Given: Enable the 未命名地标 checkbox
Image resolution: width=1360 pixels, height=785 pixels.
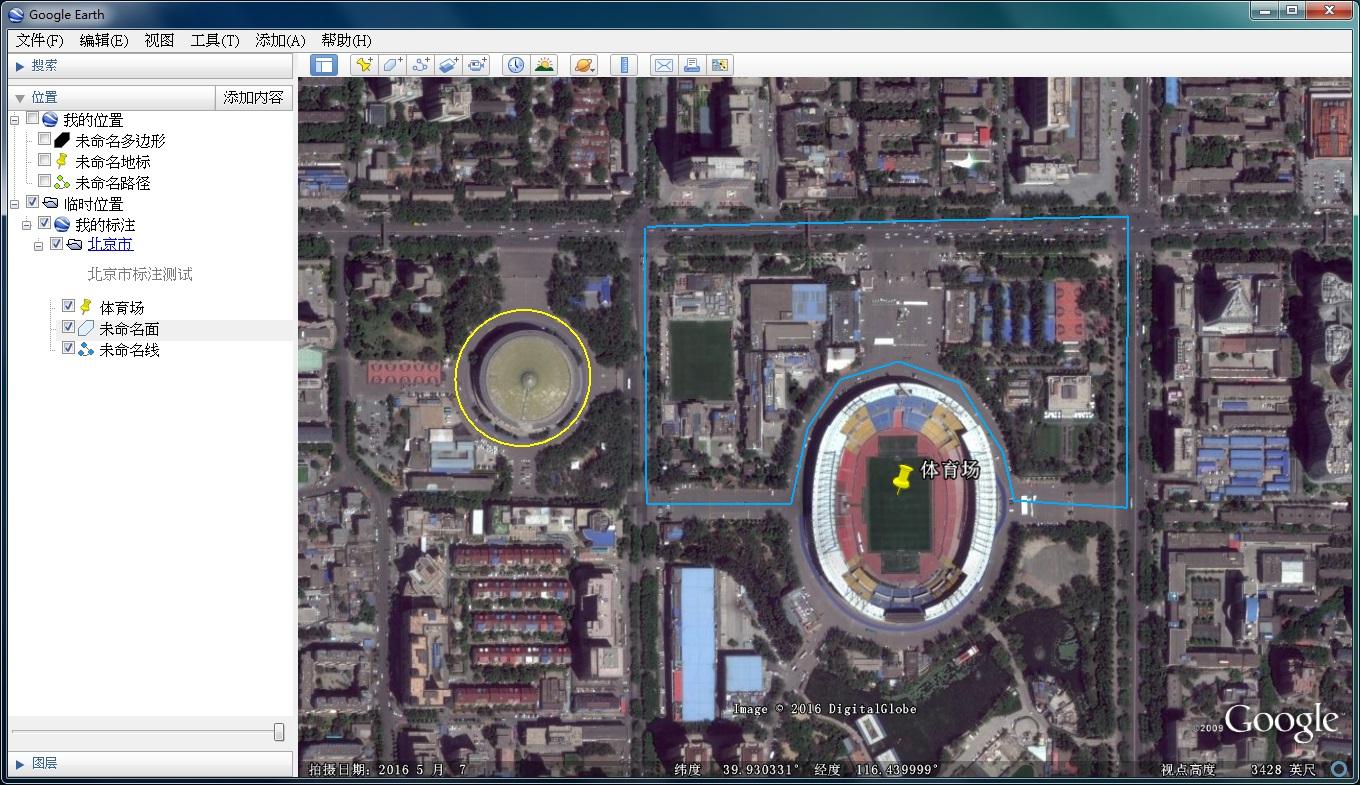Looking at the screenshot, I should click(44, 160).
